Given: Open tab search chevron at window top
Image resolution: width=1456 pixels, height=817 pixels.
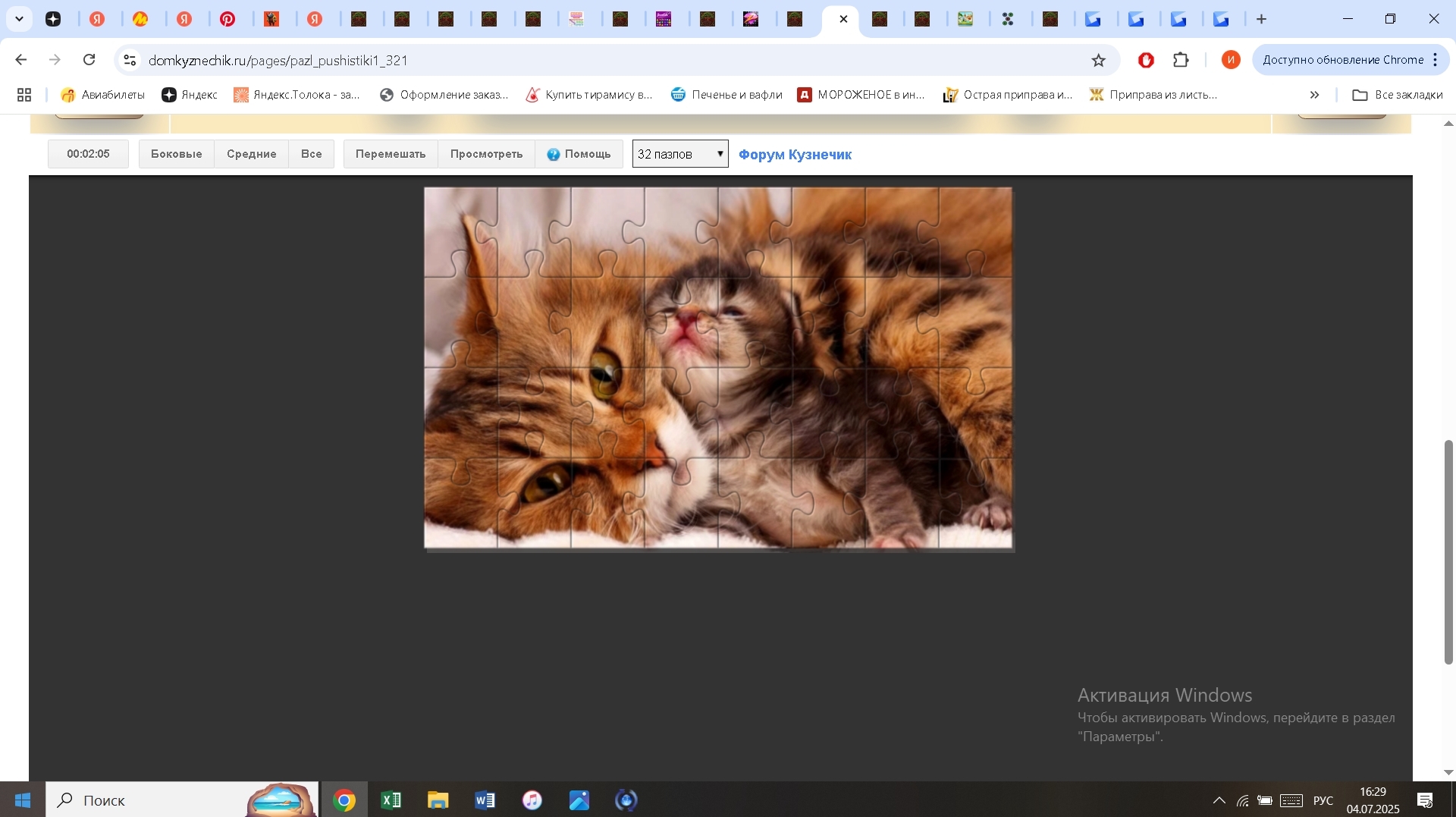Looking at the screenshot, I should pos(19,19).
